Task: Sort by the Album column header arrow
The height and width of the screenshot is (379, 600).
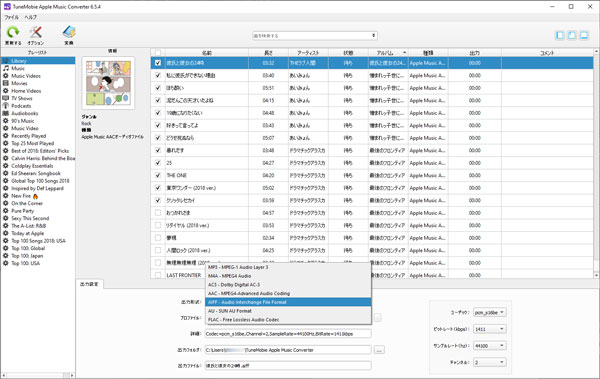Action: (x=404, y=52)
